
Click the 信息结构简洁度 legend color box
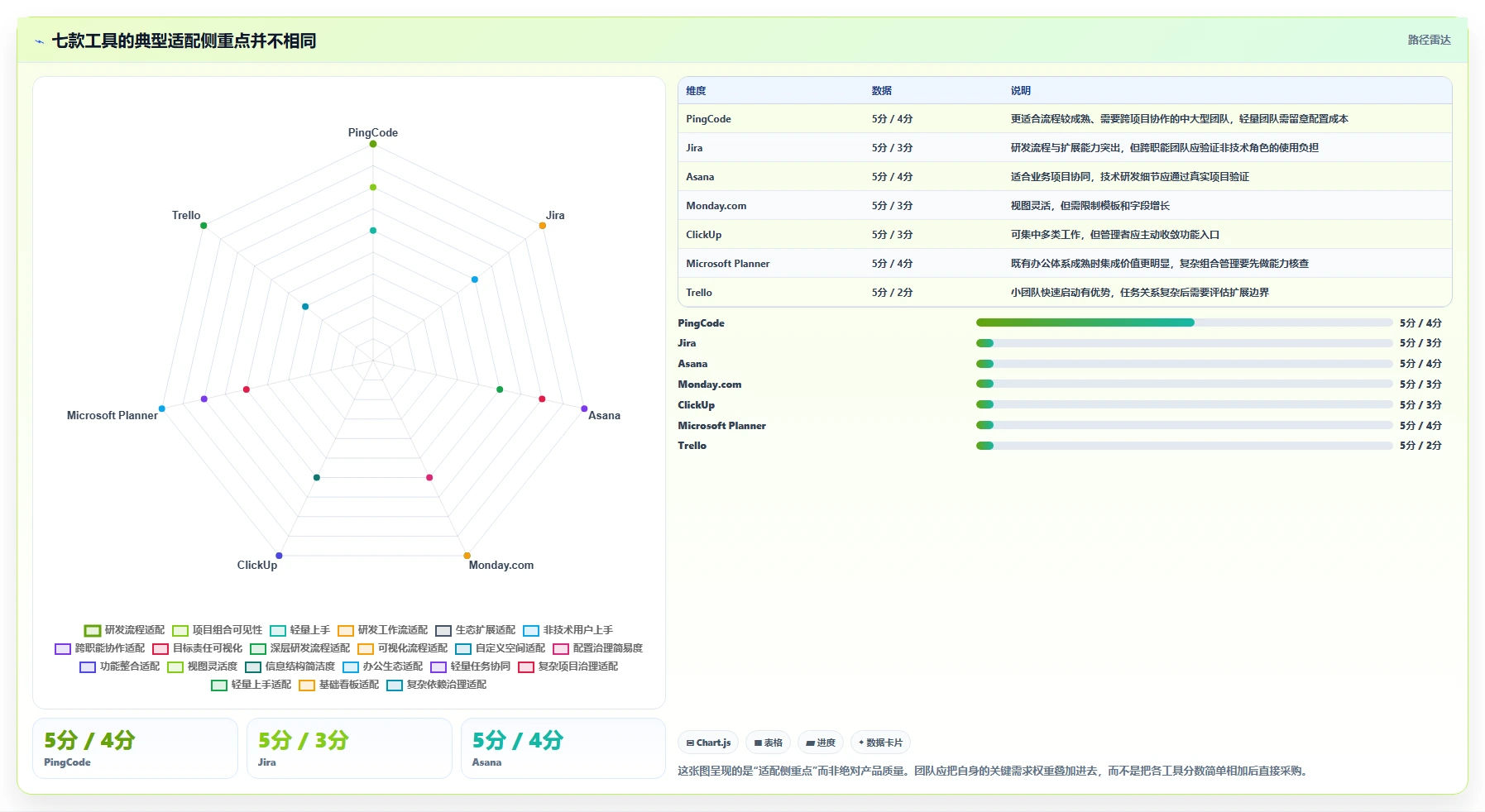click(x=253, y=667)
